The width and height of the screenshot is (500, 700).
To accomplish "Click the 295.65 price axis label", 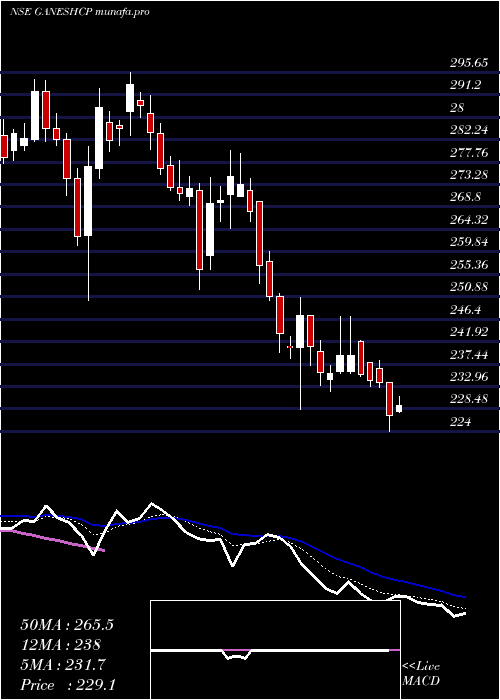I will click(x=468, y=63).
